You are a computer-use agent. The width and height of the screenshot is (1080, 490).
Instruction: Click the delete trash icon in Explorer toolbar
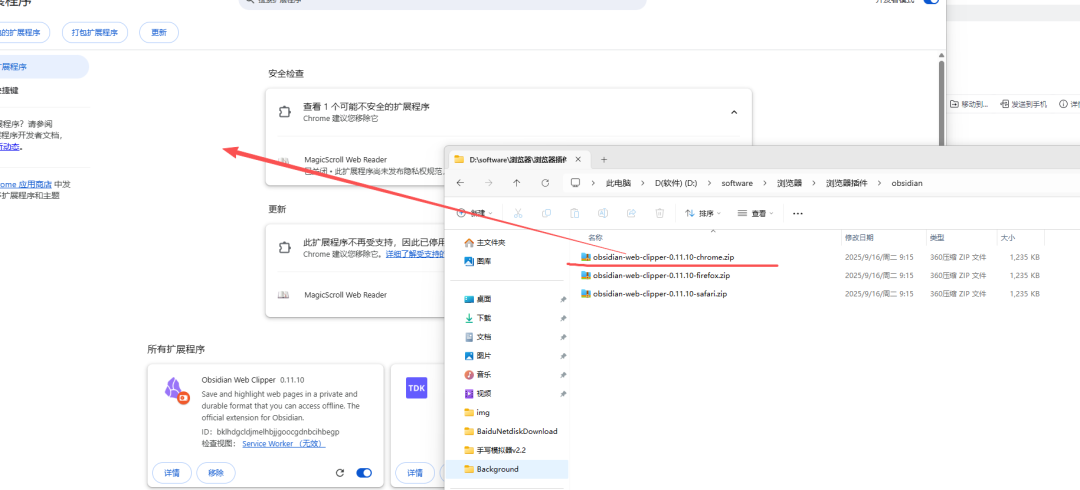pos(660,213)
